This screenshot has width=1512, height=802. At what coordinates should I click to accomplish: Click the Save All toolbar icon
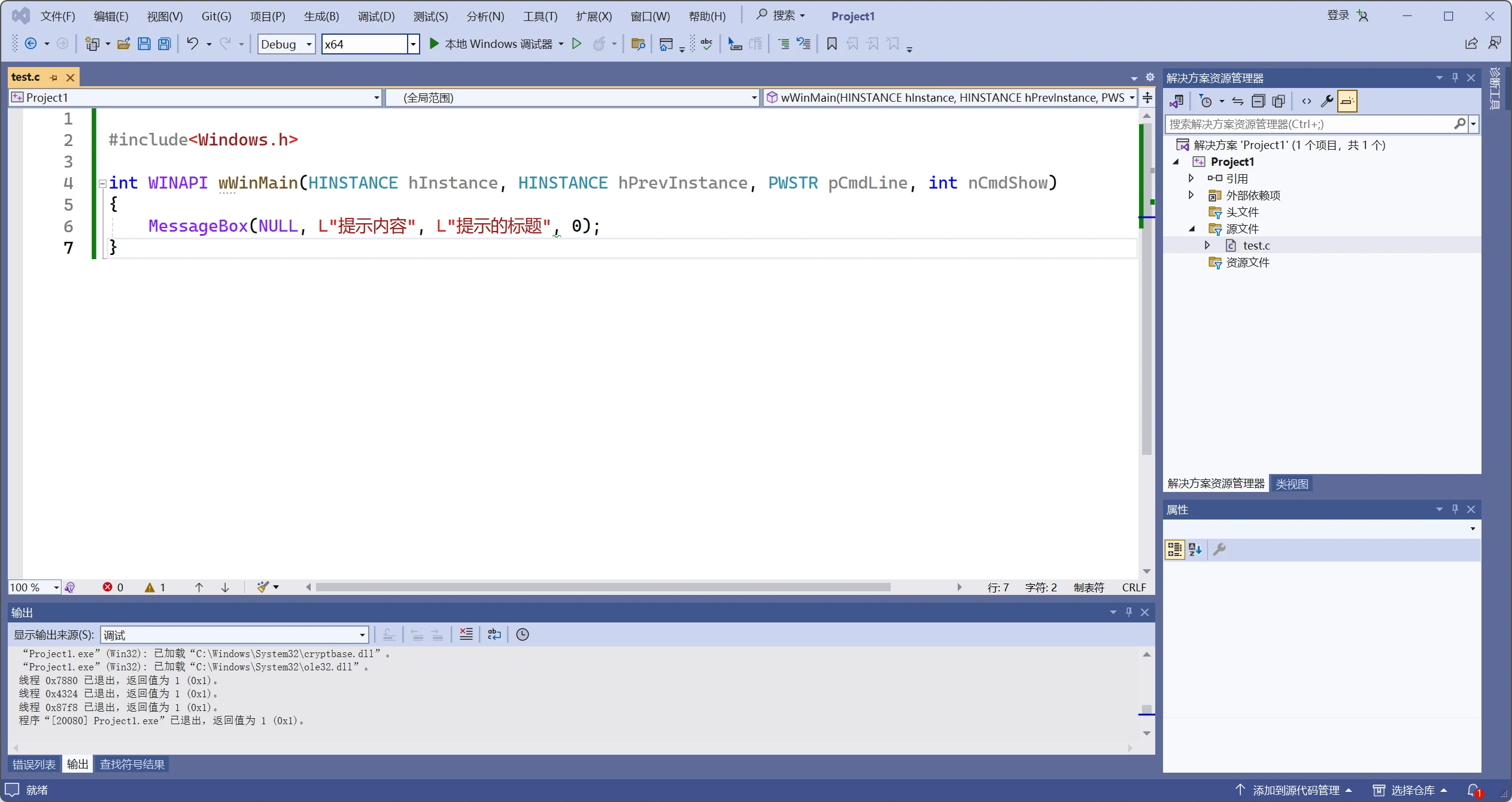pyautogui.click(x=164, y=44)
